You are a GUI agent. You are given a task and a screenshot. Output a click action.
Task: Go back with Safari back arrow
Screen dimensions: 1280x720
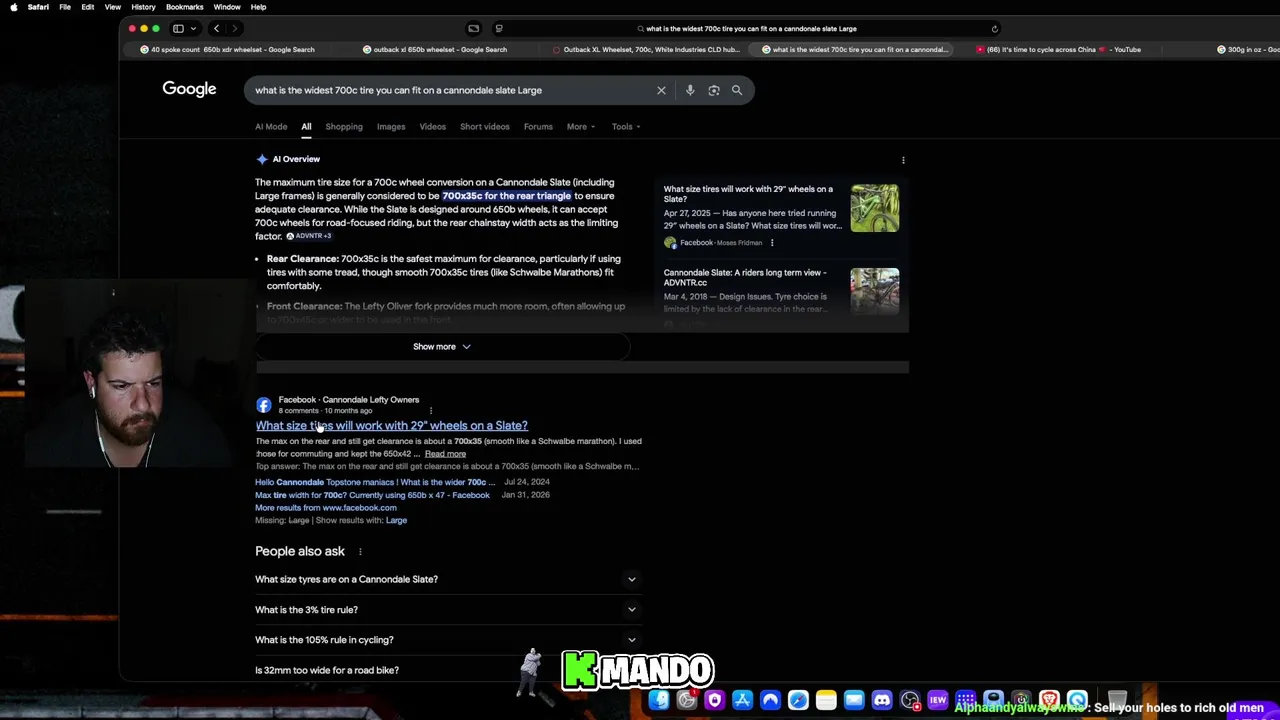click(x=216, y=28)
